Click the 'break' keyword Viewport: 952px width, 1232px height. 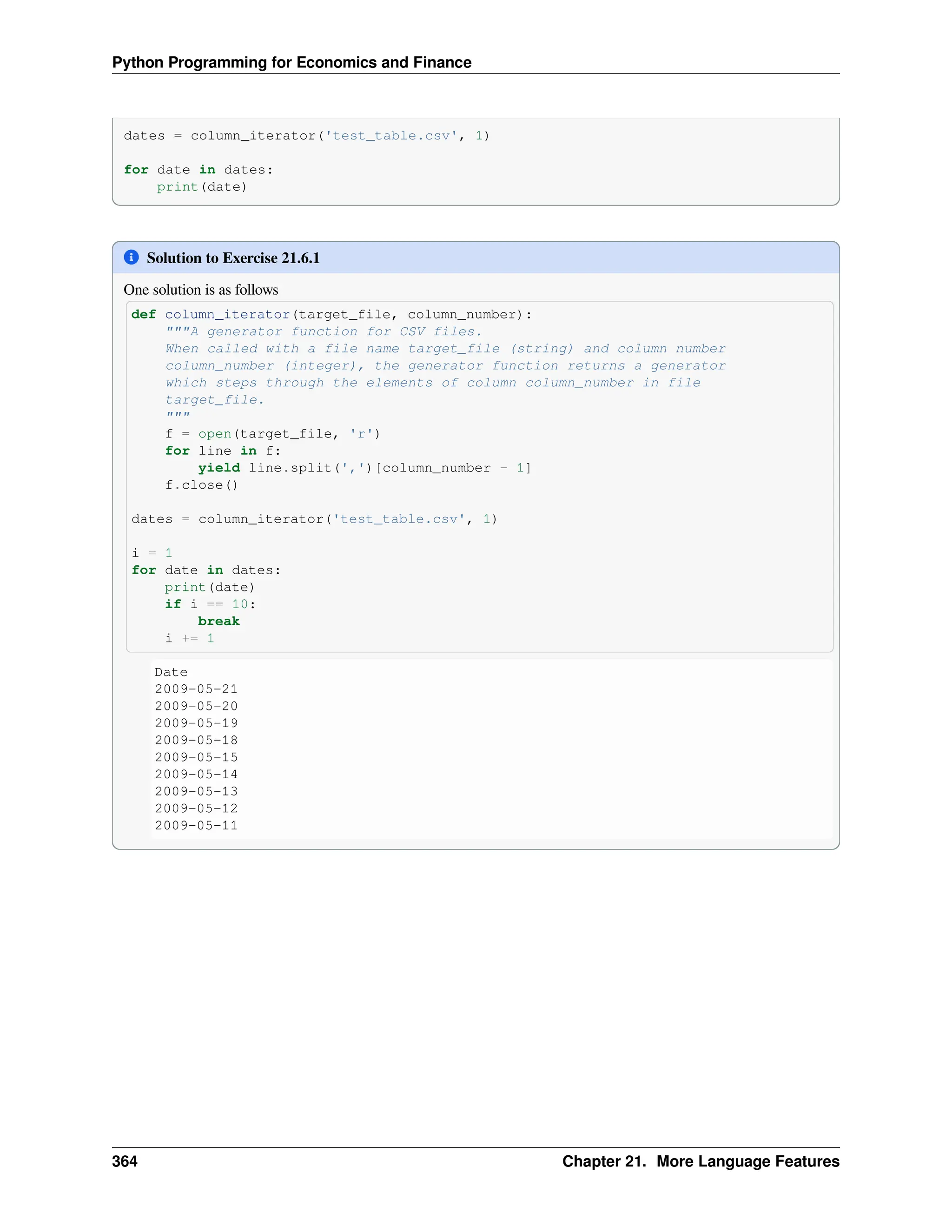(x=219, y=621)
